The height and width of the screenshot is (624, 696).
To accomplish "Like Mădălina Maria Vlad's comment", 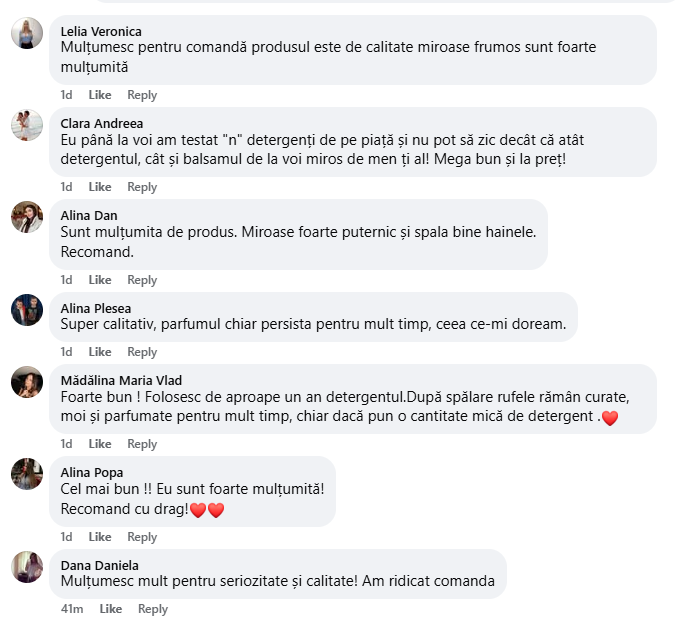I will pyautogui.click(x=100, y=444).
